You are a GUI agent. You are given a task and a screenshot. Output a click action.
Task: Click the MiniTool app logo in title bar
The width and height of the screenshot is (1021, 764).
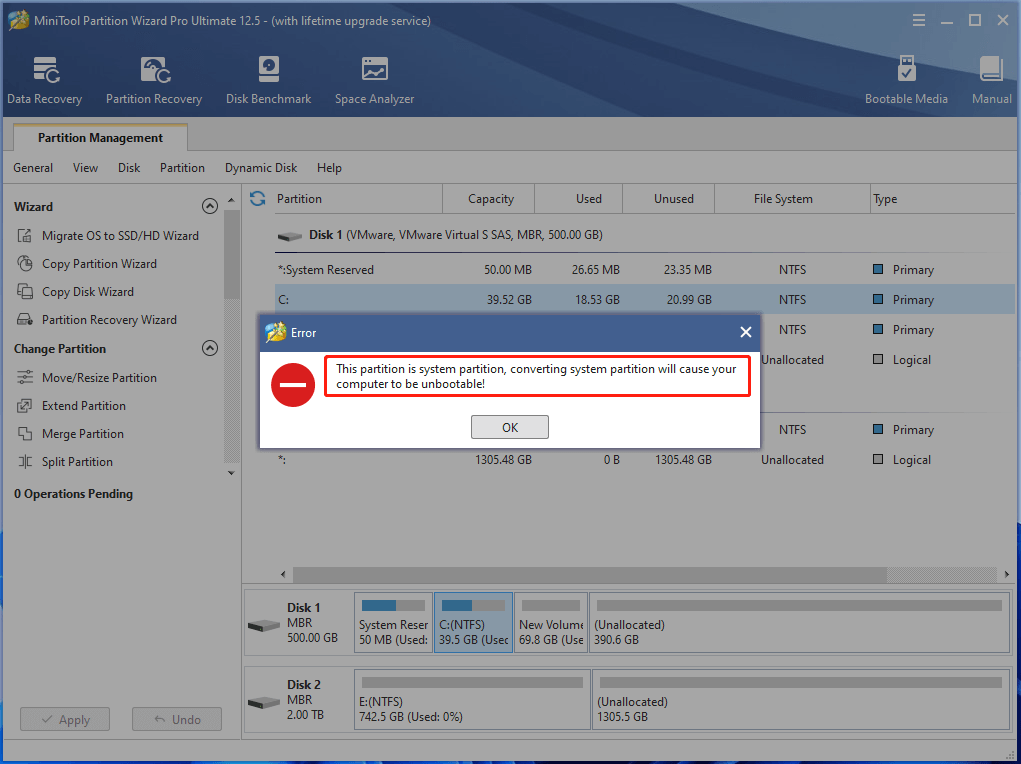pos(18,21)
